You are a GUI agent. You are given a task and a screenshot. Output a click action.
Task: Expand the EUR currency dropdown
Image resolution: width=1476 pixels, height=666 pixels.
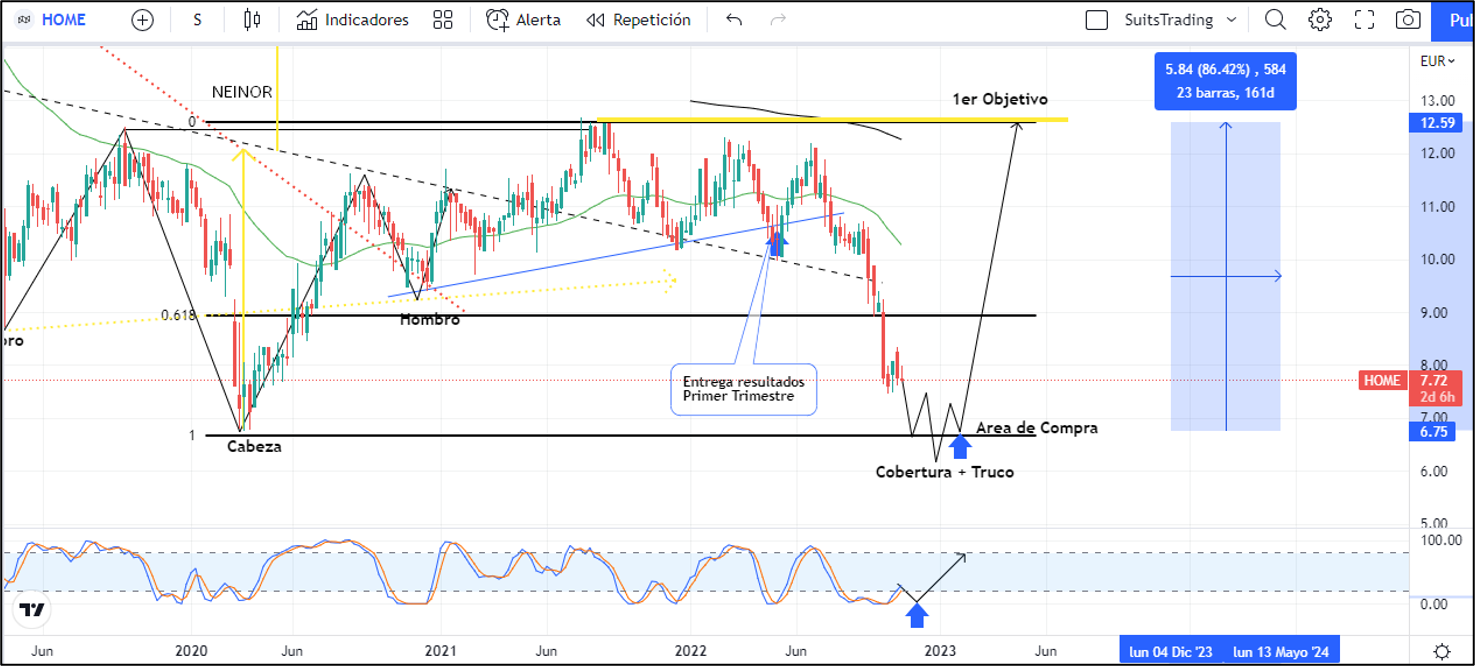pyautogui.click(x=1437, y=61)
